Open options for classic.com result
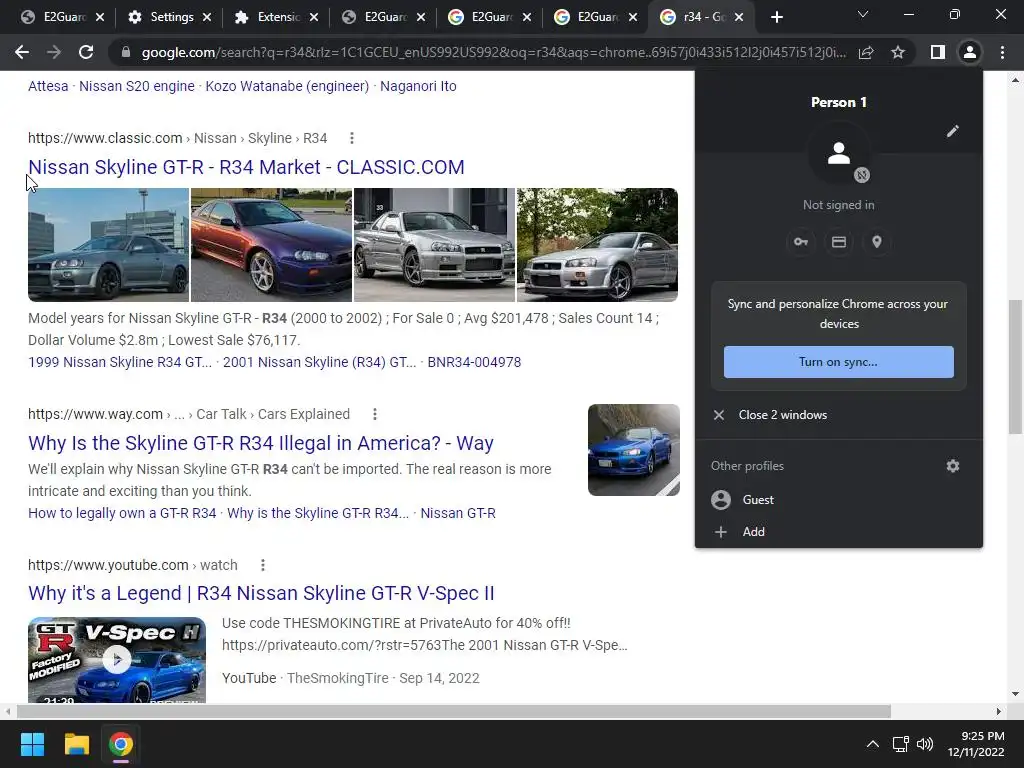The width and height of the screenshot is (1024, 768). [x=352, y=138]
